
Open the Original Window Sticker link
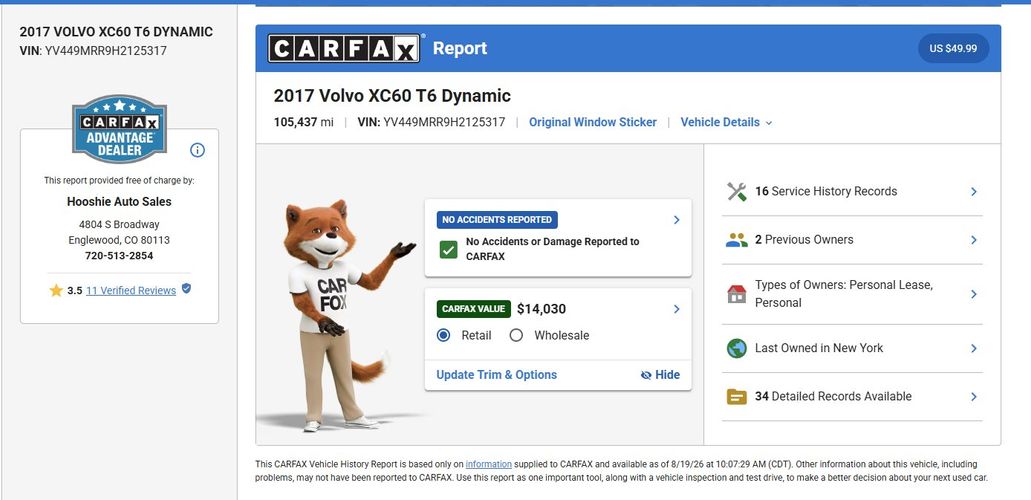592,122
